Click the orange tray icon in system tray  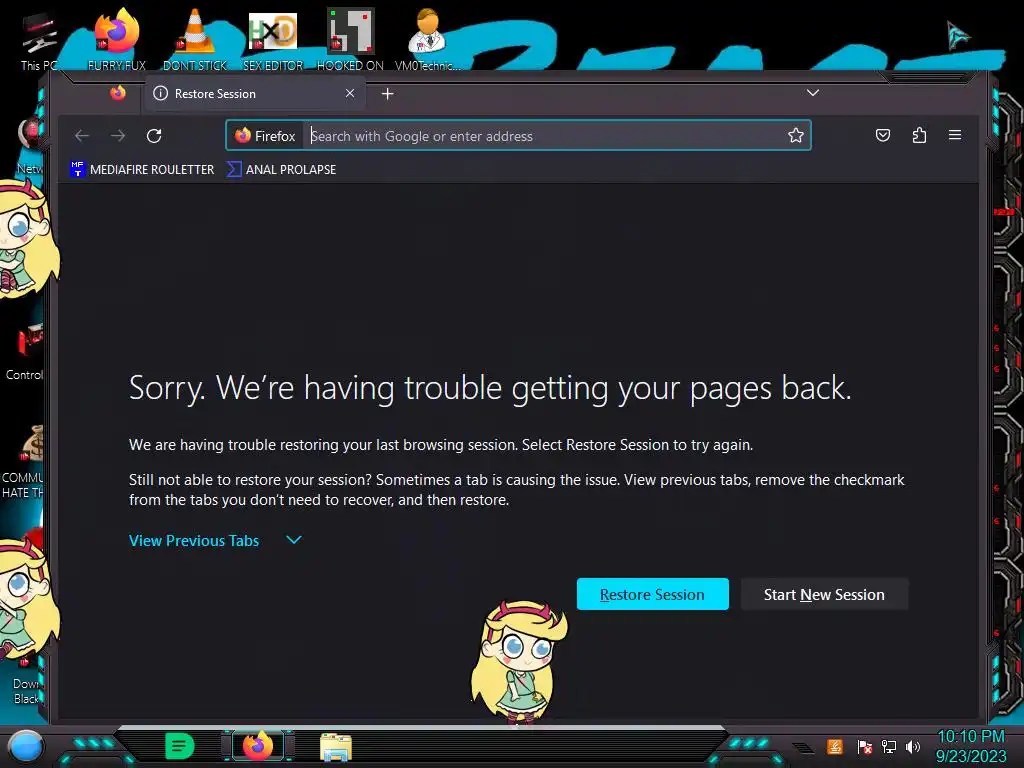(835, 746)
